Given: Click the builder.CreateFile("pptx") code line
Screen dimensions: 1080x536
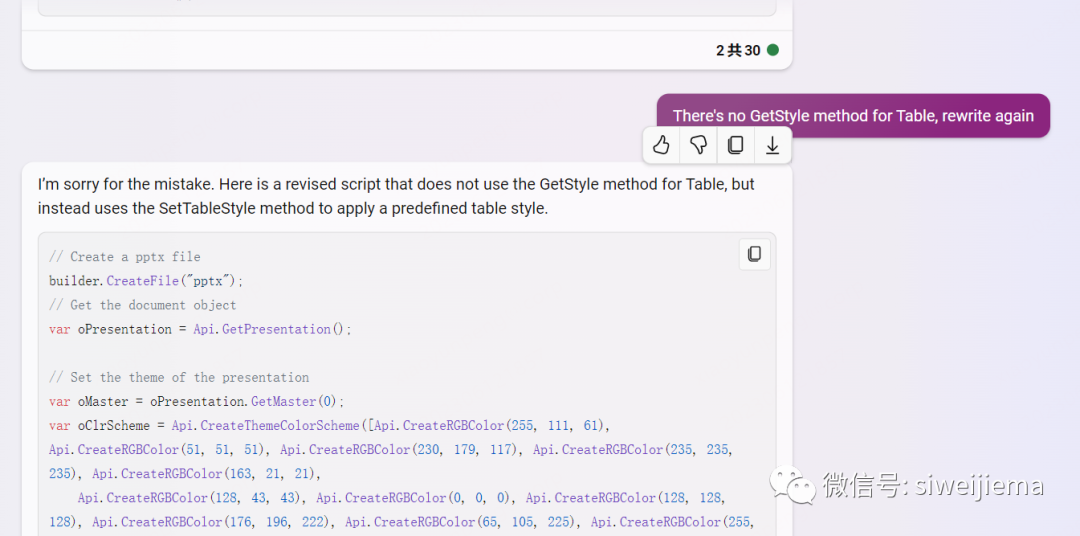Looking at the screenshot, I should (x=146, y=281).
